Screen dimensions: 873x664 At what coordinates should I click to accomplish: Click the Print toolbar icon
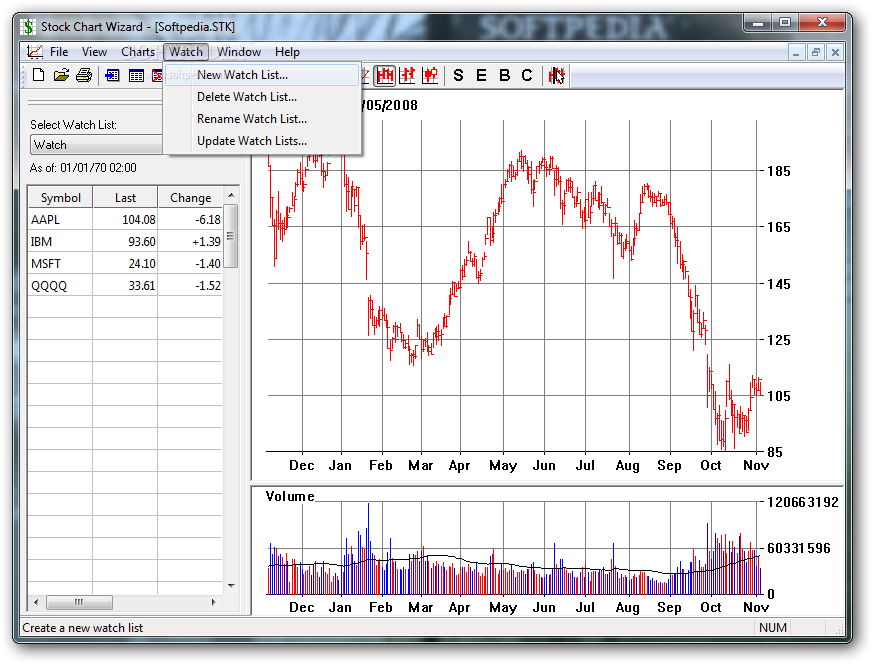point(84,75)
